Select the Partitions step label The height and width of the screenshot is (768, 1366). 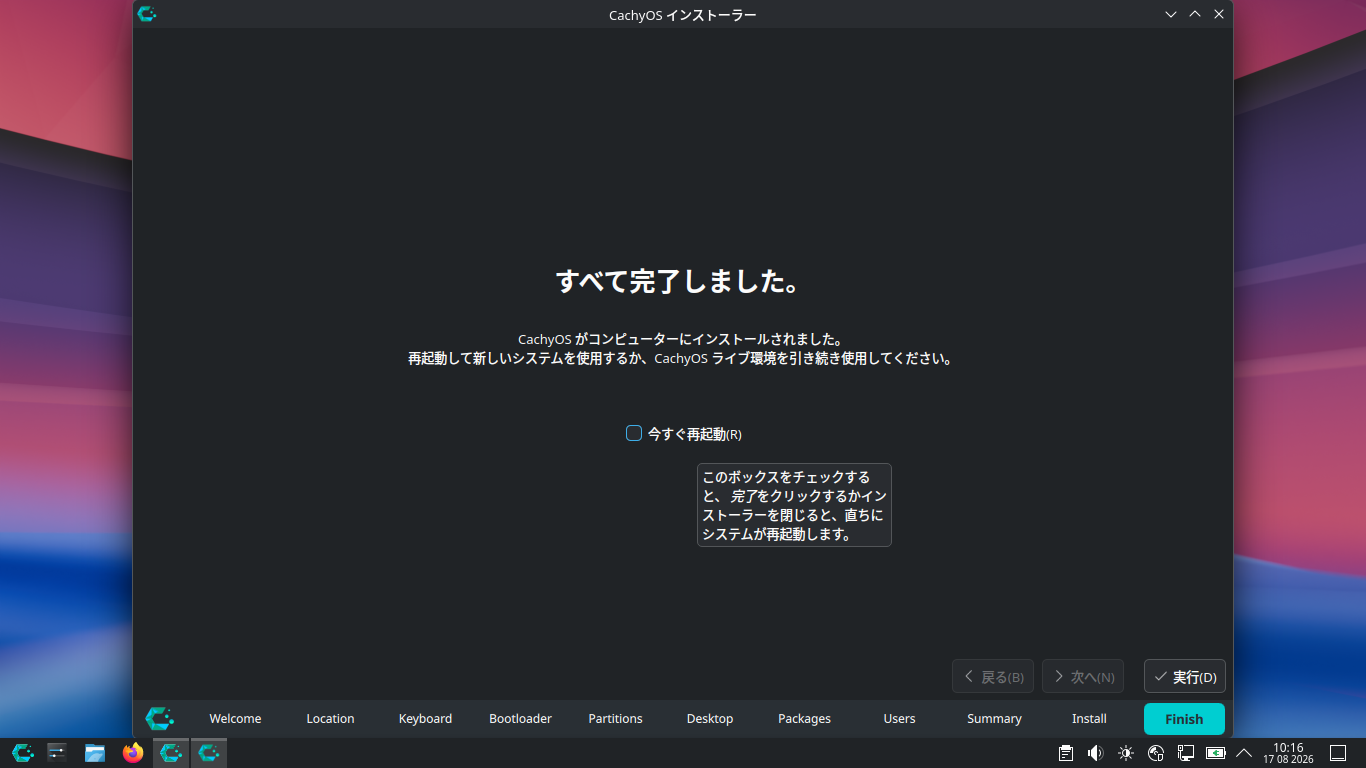[615, 719]
